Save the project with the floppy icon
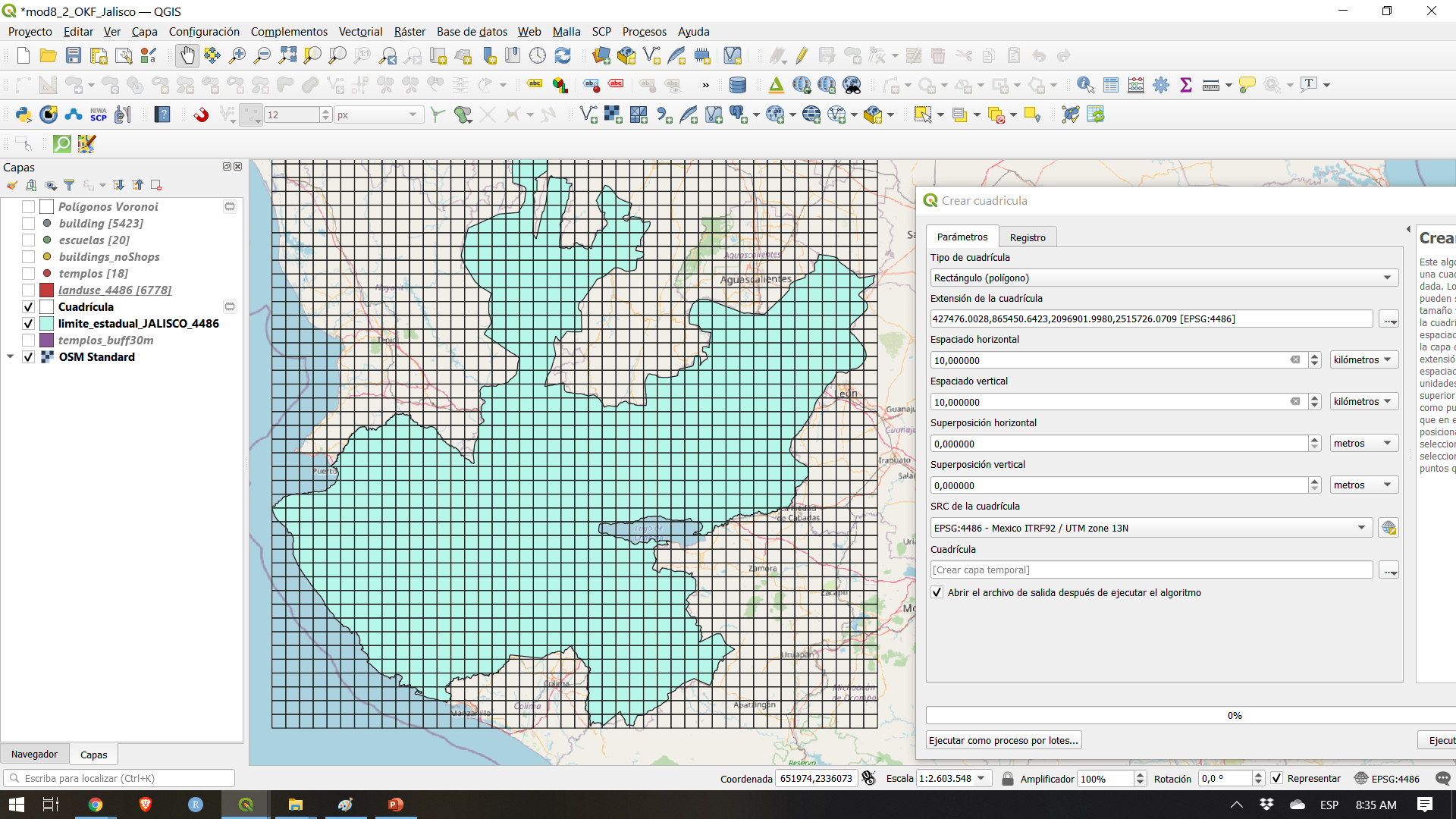 73,55
